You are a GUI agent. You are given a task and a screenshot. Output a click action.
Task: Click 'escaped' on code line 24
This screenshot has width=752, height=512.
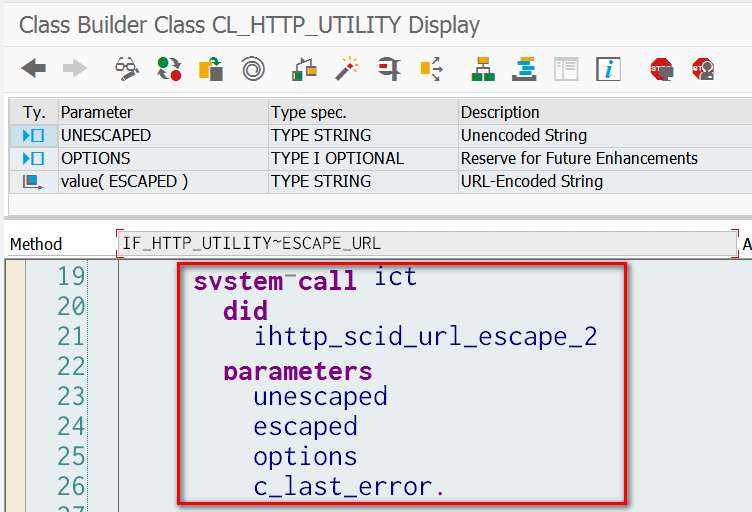click(x=306, y=427)
